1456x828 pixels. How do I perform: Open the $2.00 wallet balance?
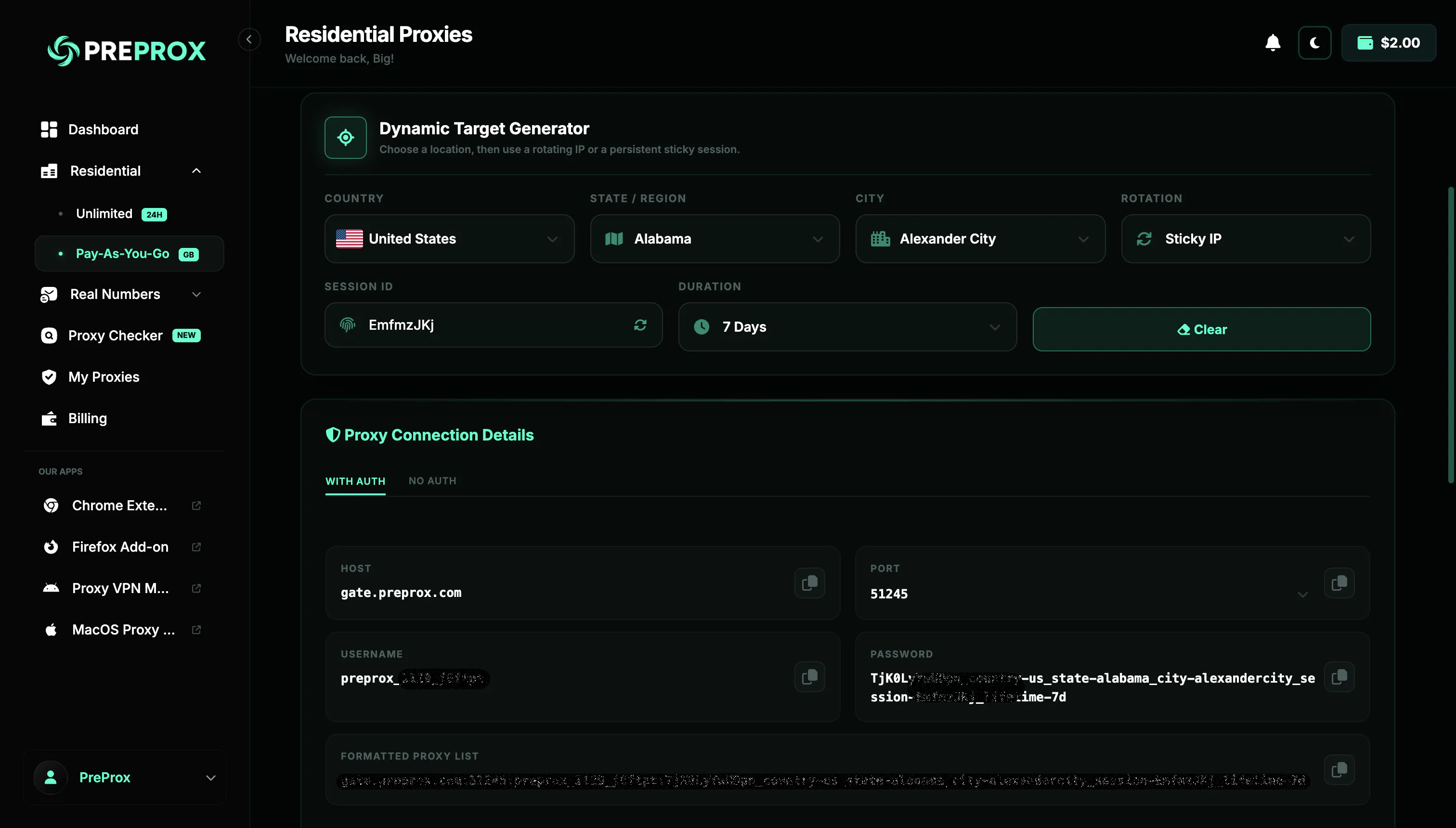point(1388,43)
